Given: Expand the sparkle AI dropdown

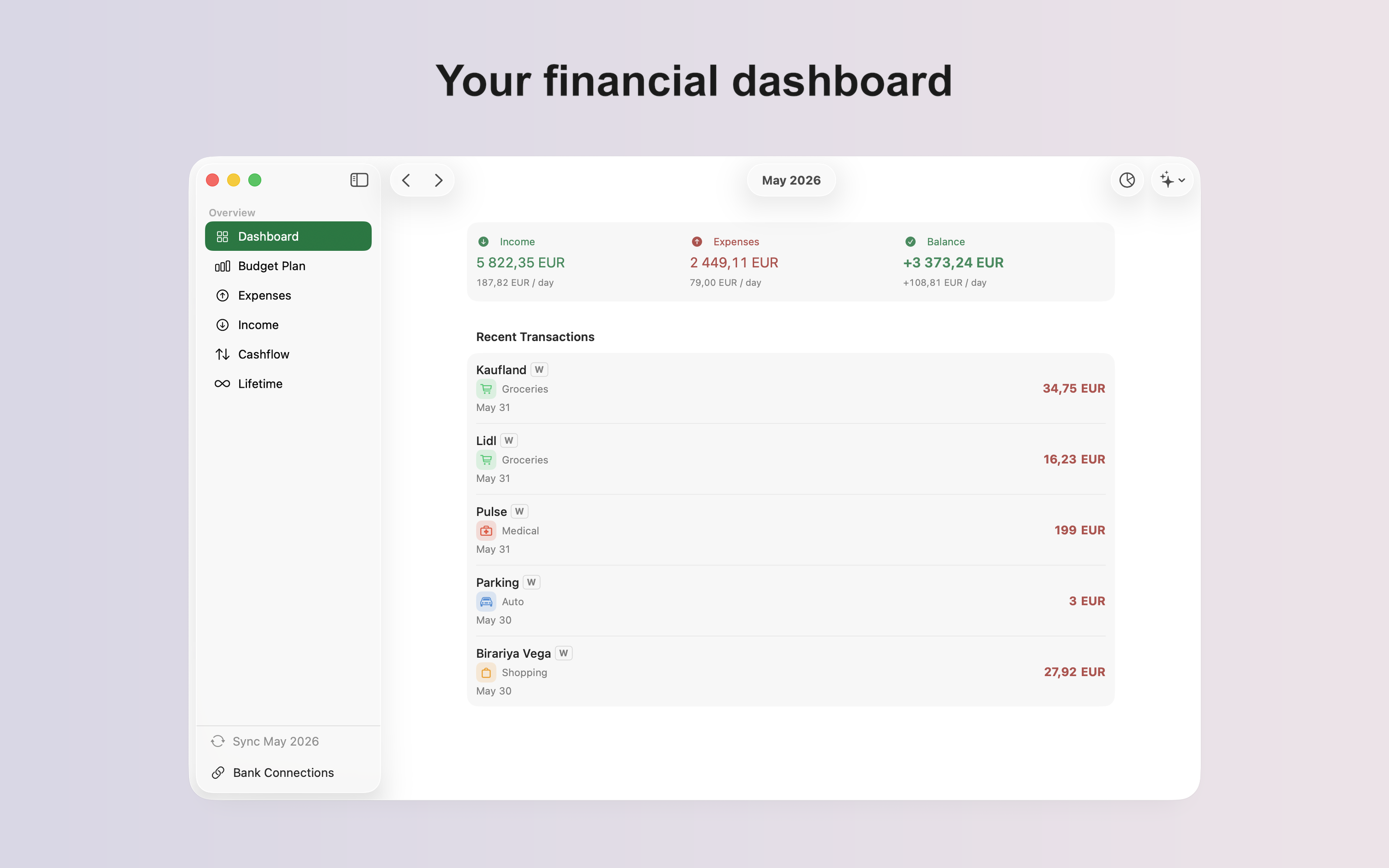Looking at the screenshot, I should click(1172, 180).
